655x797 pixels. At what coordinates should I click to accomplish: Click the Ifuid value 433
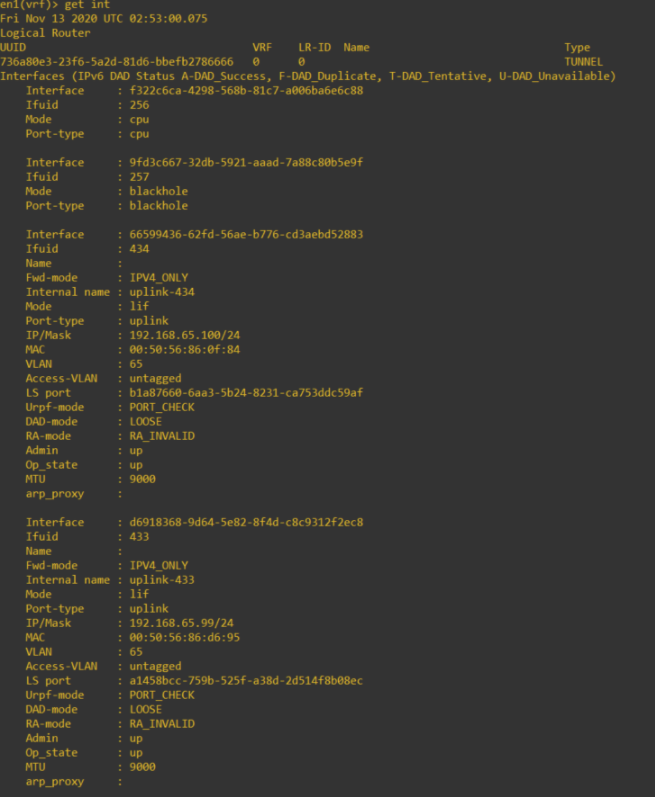[x=139, y=537]
